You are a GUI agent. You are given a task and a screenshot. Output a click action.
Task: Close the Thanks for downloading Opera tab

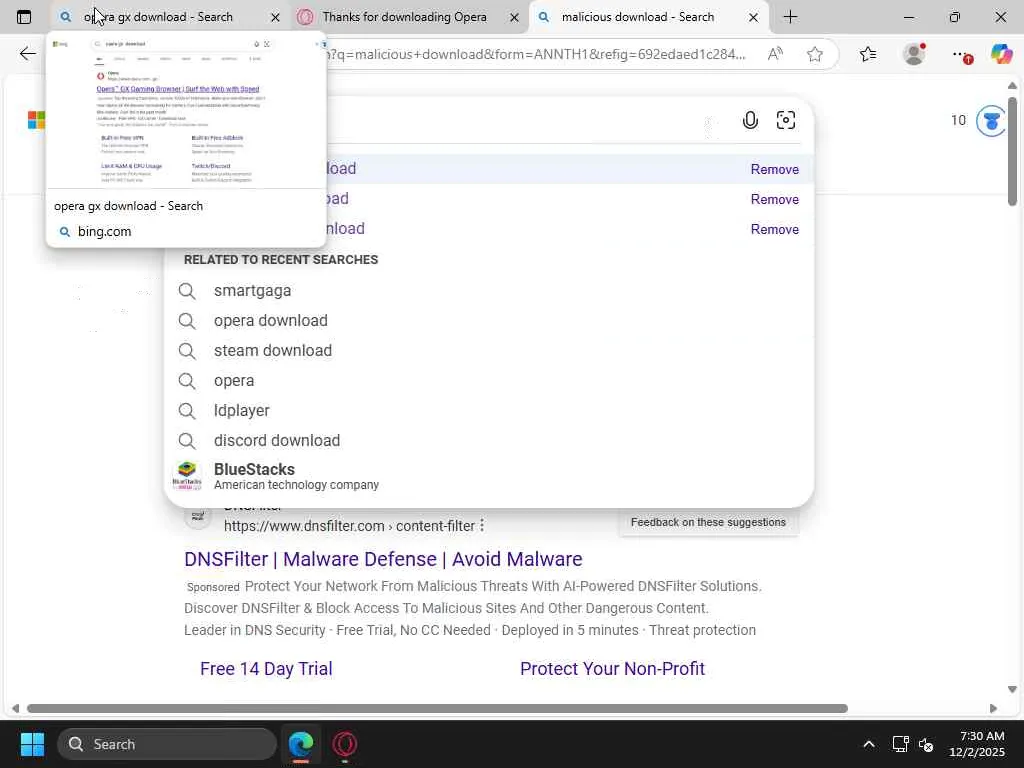tap(514, 18)
